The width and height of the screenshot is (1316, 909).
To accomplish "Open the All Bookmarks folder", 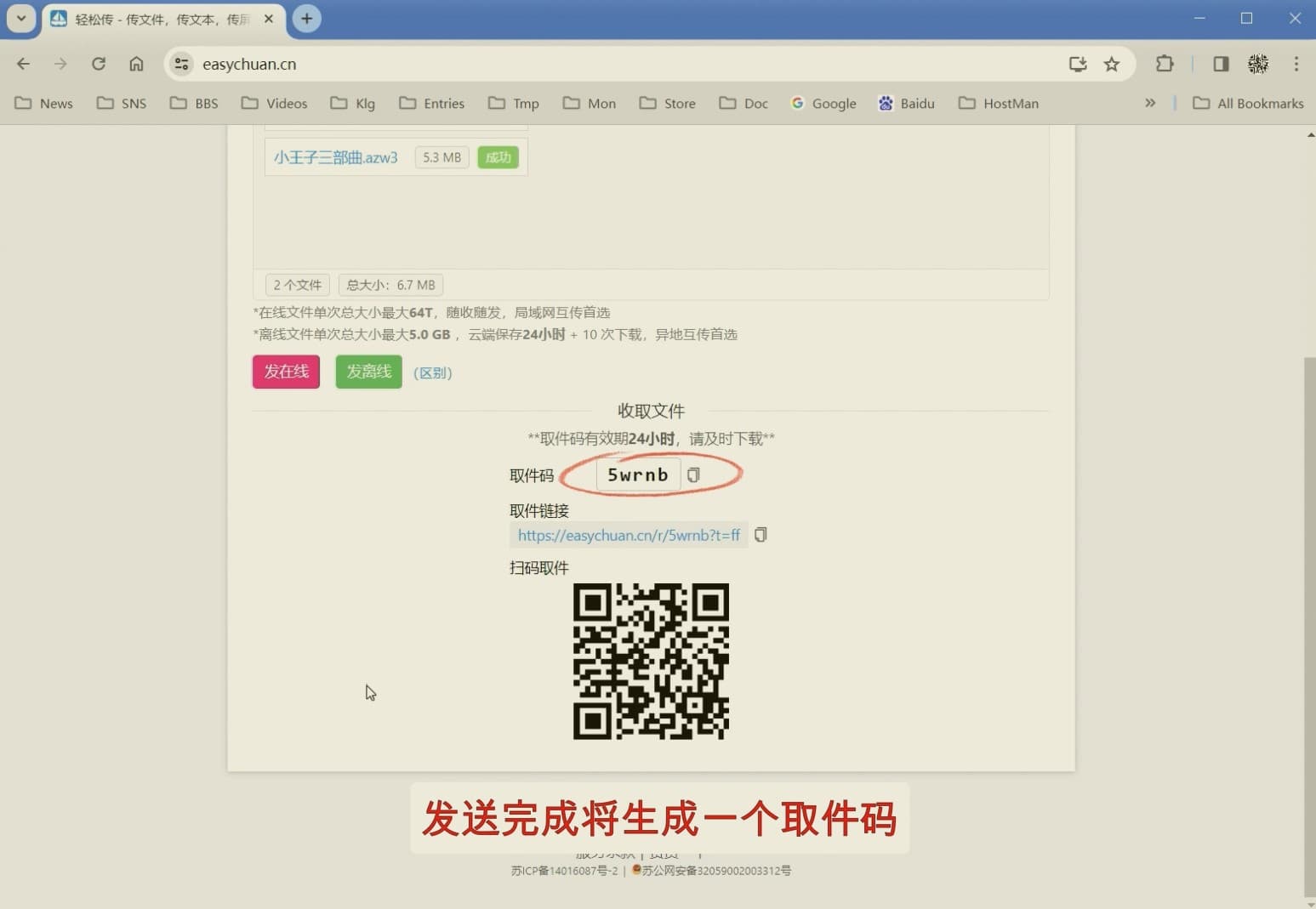I will 1248,103.
